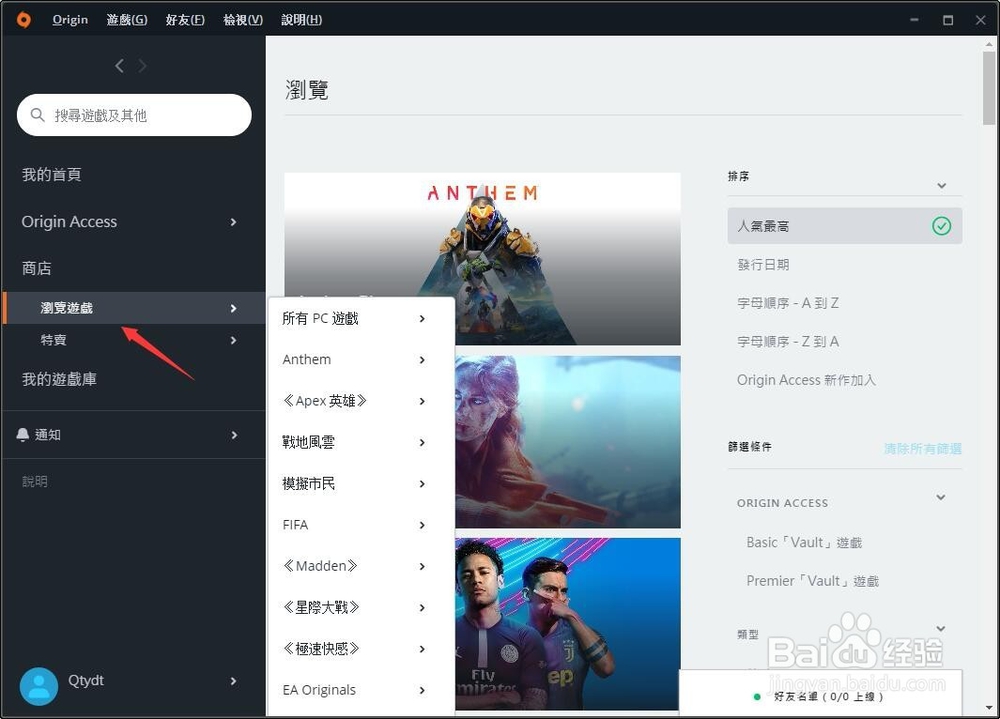Maximize the Origin window
The width and height of the screenshot is (1000, 719).
[x=948, y=20]
